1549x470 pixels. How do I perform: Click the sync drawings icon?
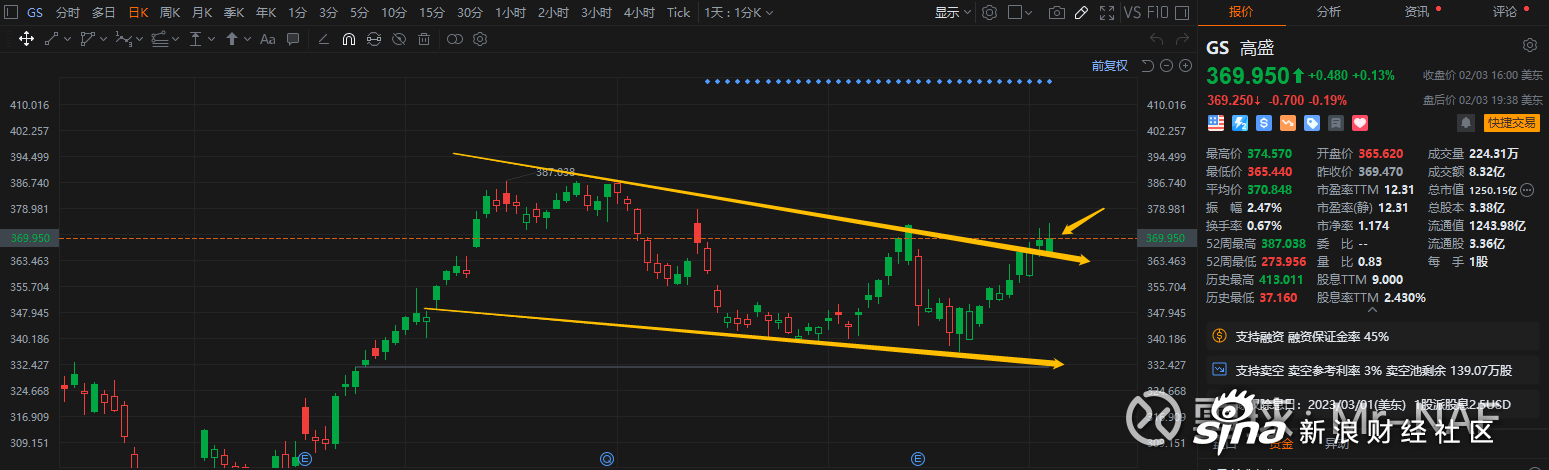click(374, 39)
